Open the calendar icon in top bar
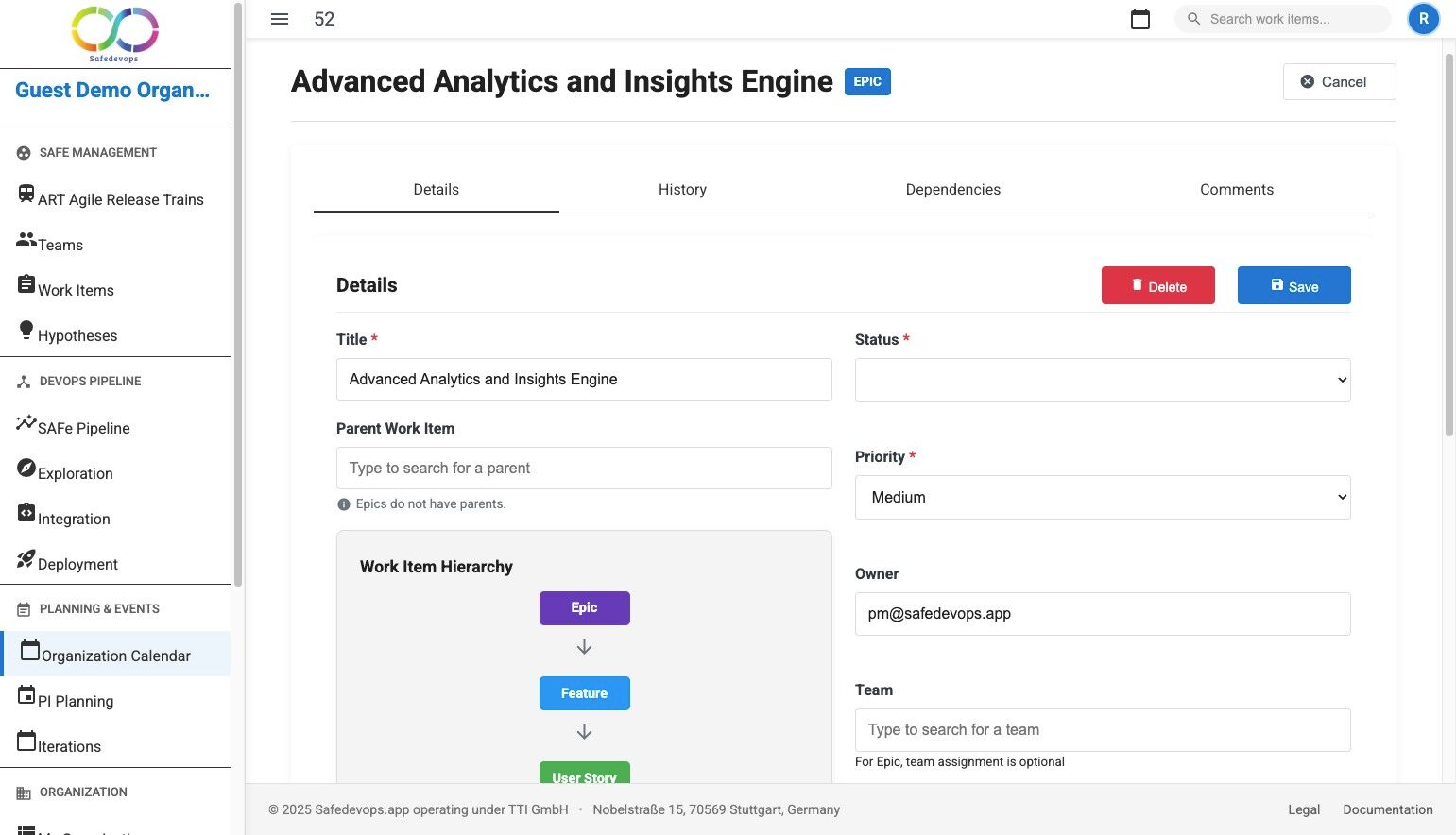The image size is (1456, 835). pyautogui.click(x=1140, y=19)
